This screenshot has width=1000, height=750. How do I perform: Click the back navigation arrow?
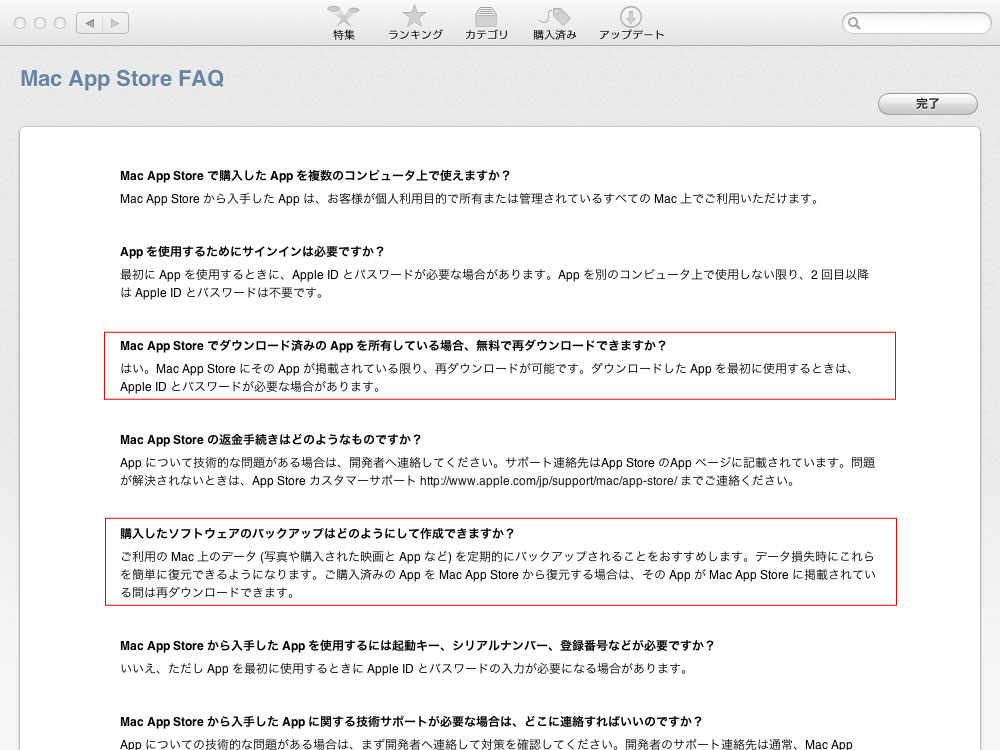[x=90, y=23]
